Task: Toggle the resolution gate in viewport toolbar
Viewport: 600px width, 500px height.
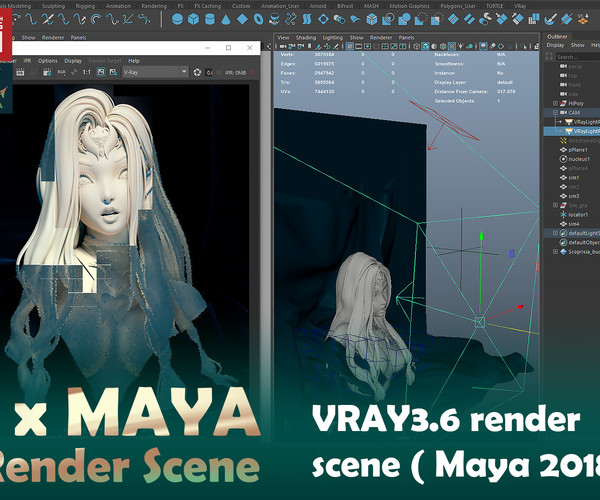Action: tap(368, 46)
